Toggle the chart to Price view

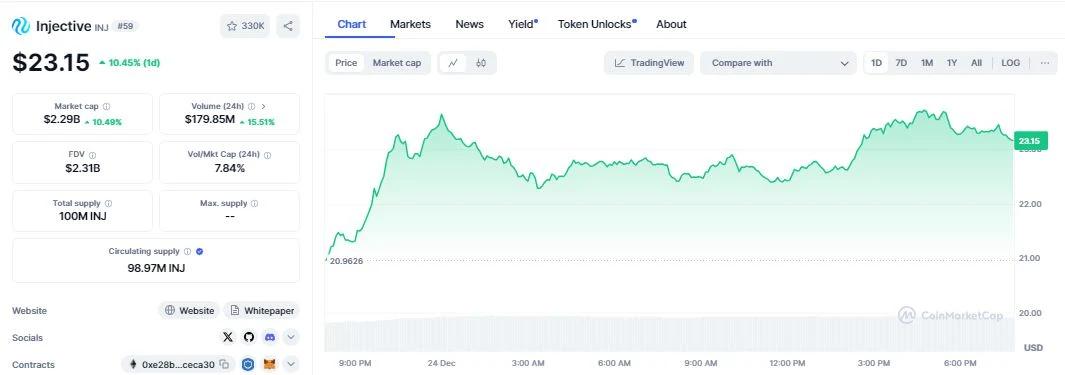tap(346, 63)
